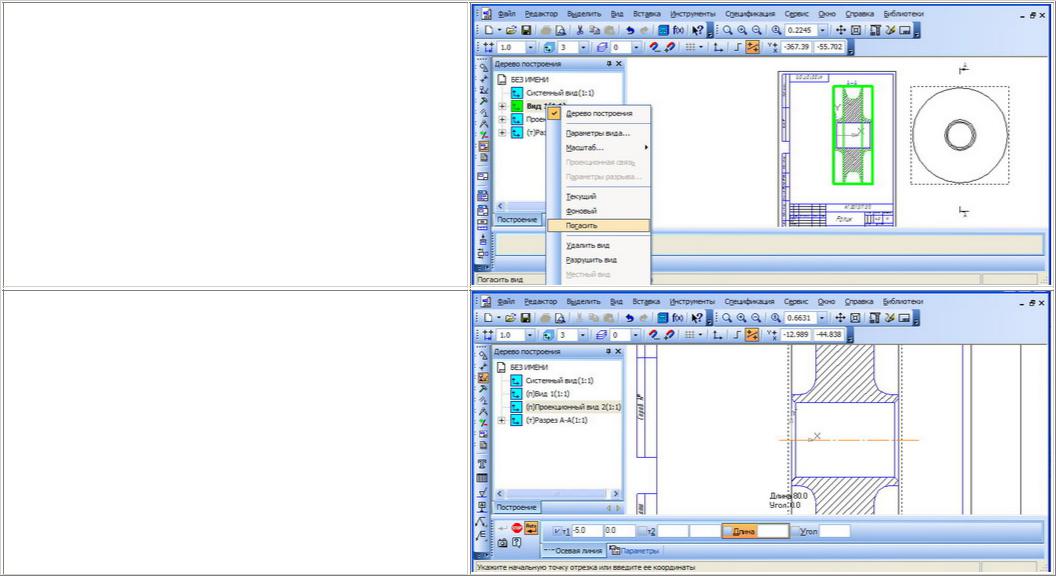This screenshot has height=576, width=1056.
Task: Click the text T icon in the lower window's side panel
Action: [x=482, y=464]
